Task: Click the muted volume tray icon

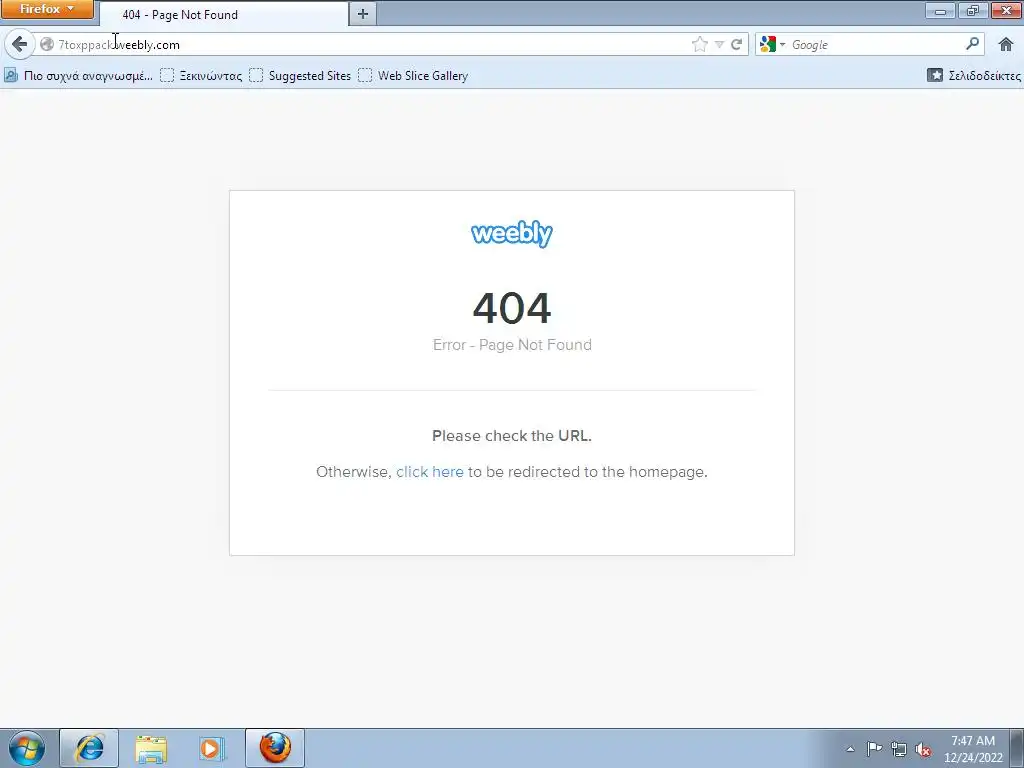Action: pos(923,749)
